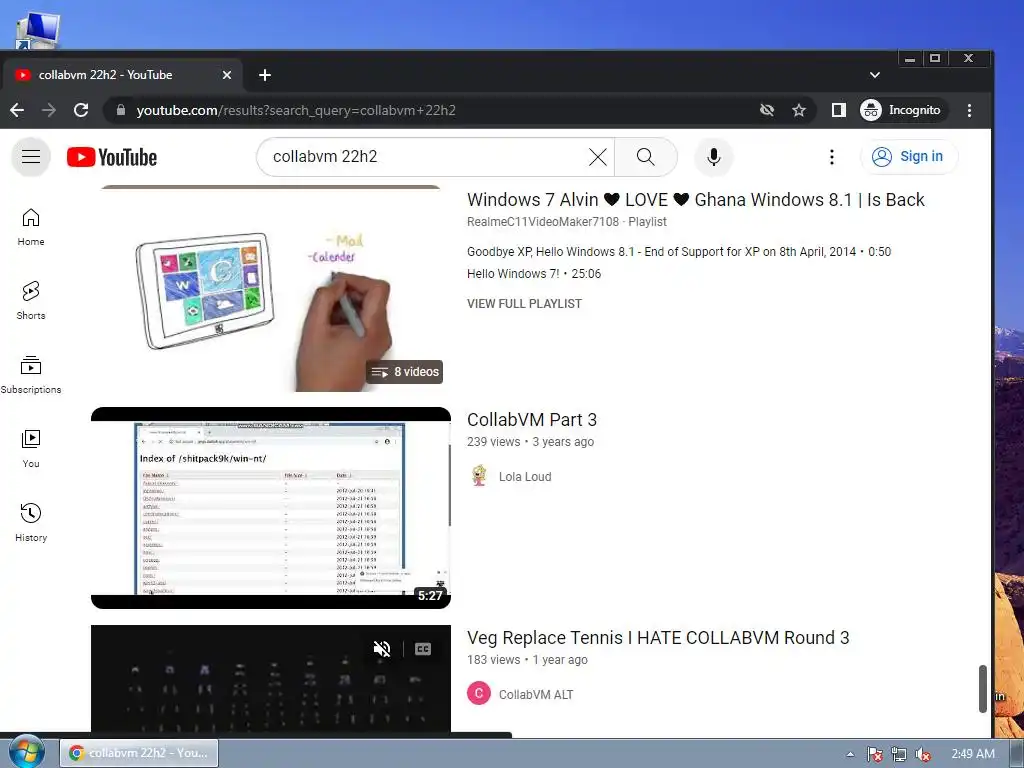Open the Windows Start menu orb

click(x=26, y=752)
